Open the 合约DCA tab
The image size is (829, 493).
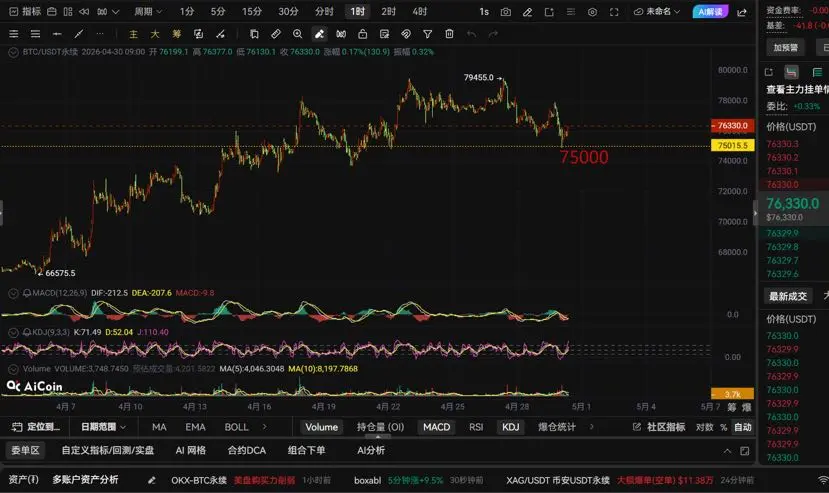click(x=246, y=450)
